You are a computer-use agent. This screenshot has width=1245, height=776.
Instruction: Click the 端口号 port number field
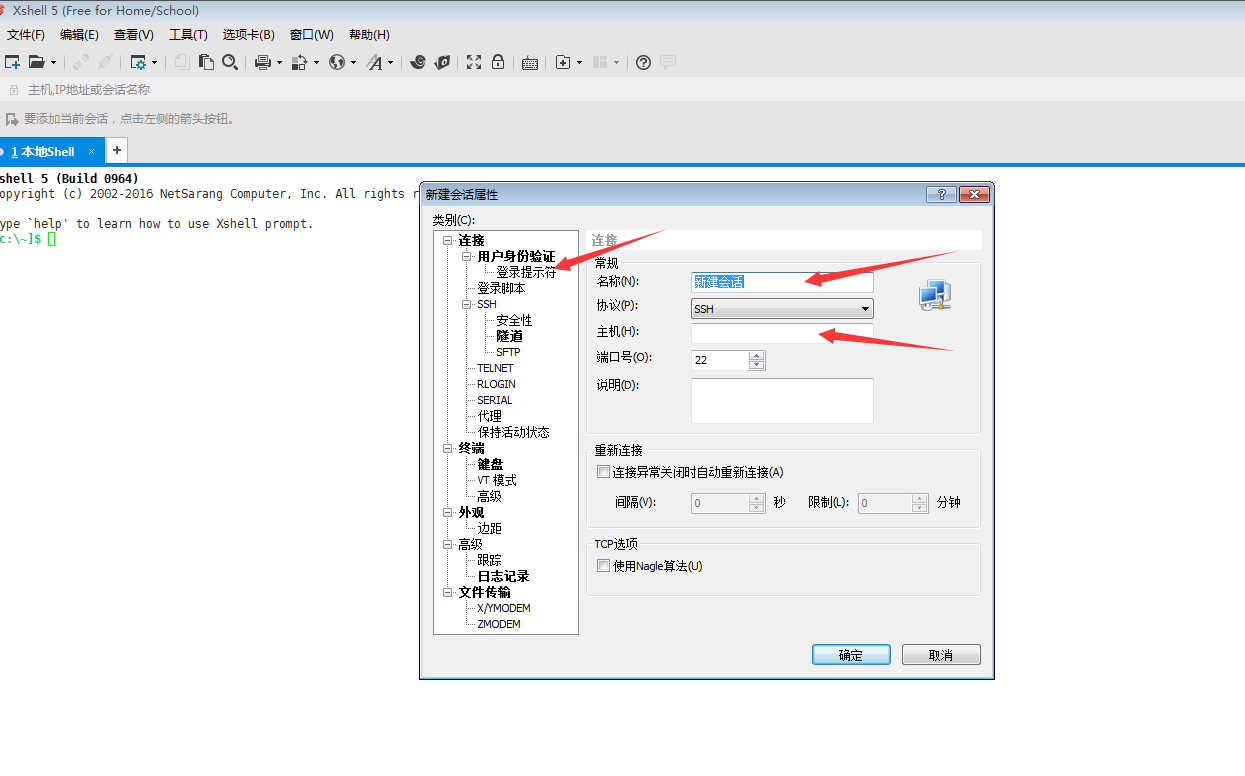point(720,360)
